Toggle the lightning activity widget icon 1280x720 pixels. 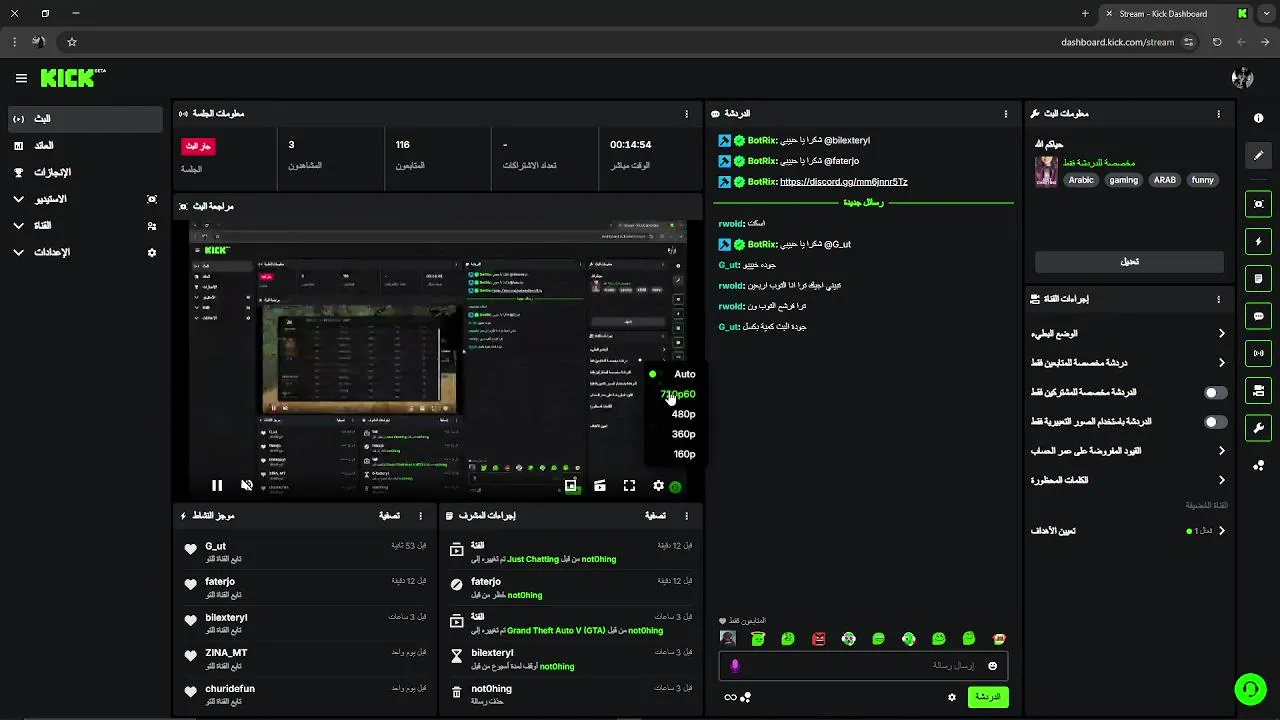(1258, 241)
